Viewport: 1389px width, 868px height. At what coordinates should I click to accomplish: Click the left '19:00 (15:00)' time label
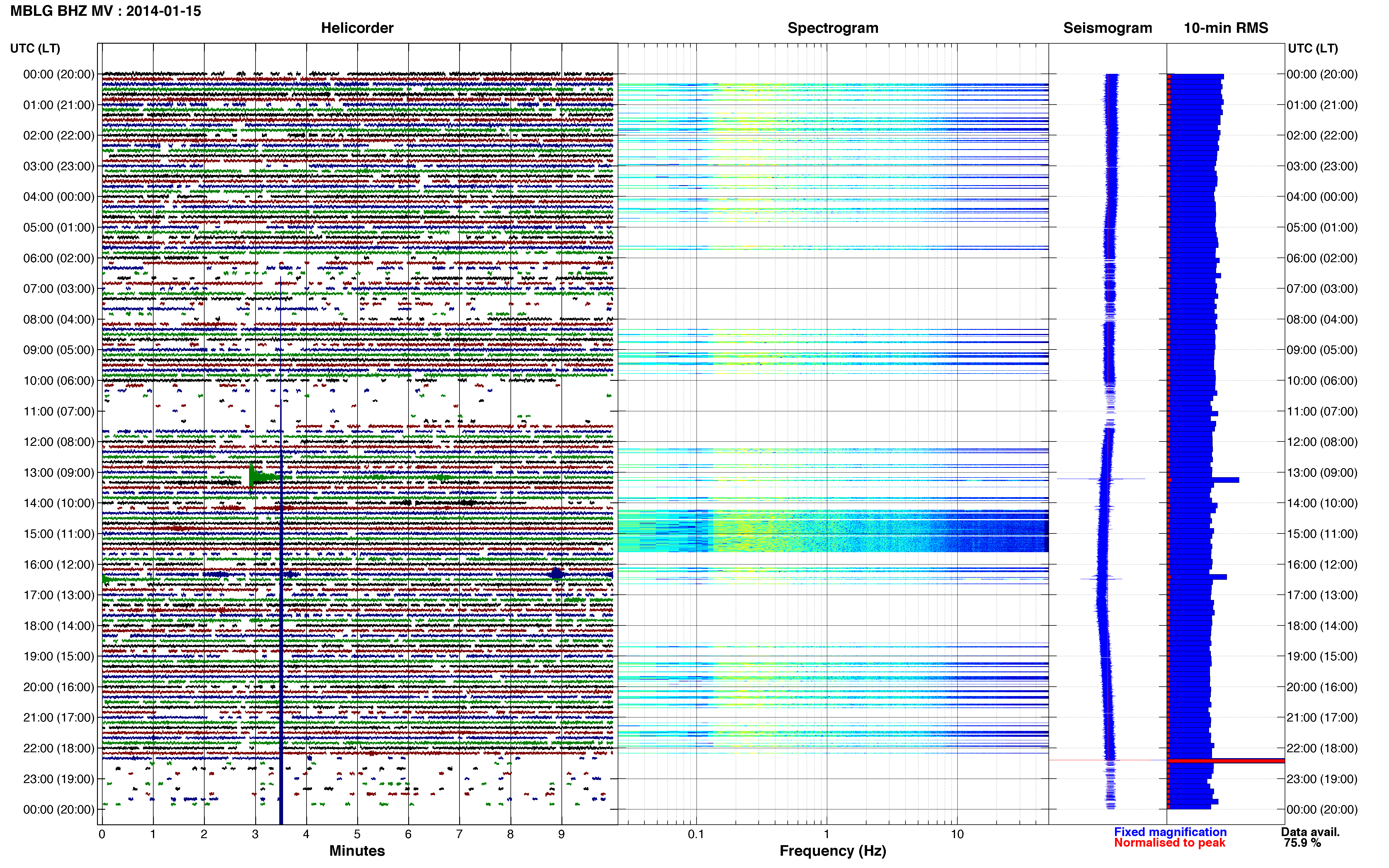[x=59, y=656]
